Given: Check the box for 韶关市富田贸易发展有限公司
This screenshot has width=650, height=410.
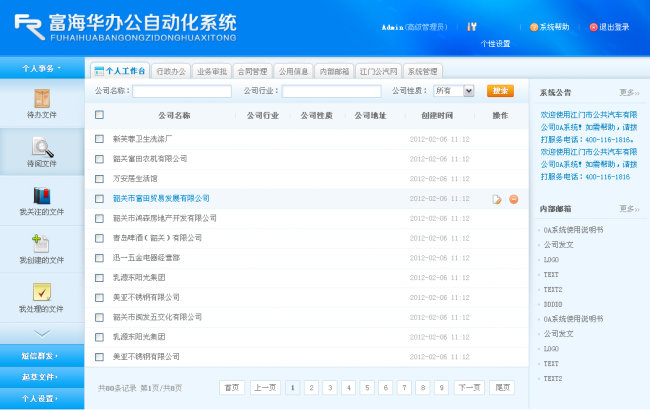Looking at the screenshot, I should pos(99,199).
